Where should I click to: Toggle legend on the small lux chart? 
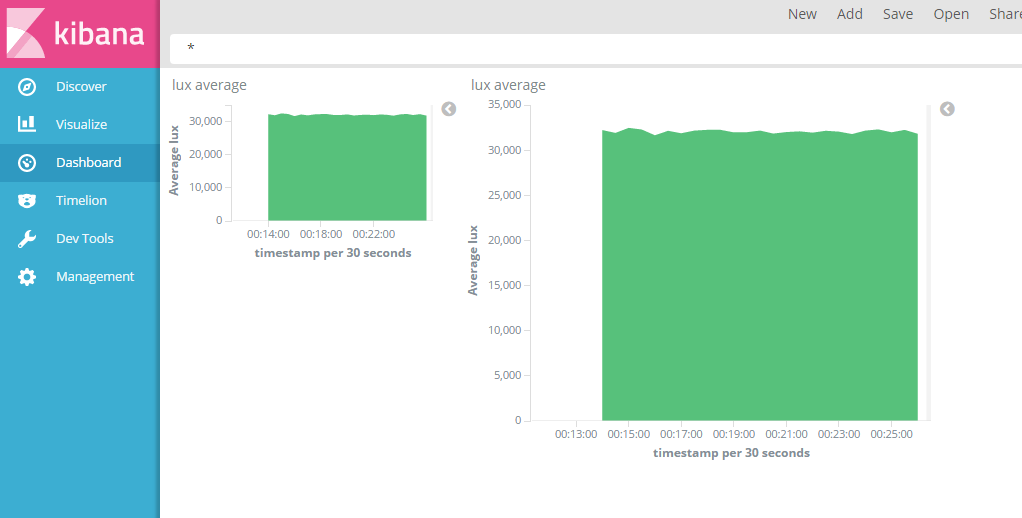[x=449, y=109]
